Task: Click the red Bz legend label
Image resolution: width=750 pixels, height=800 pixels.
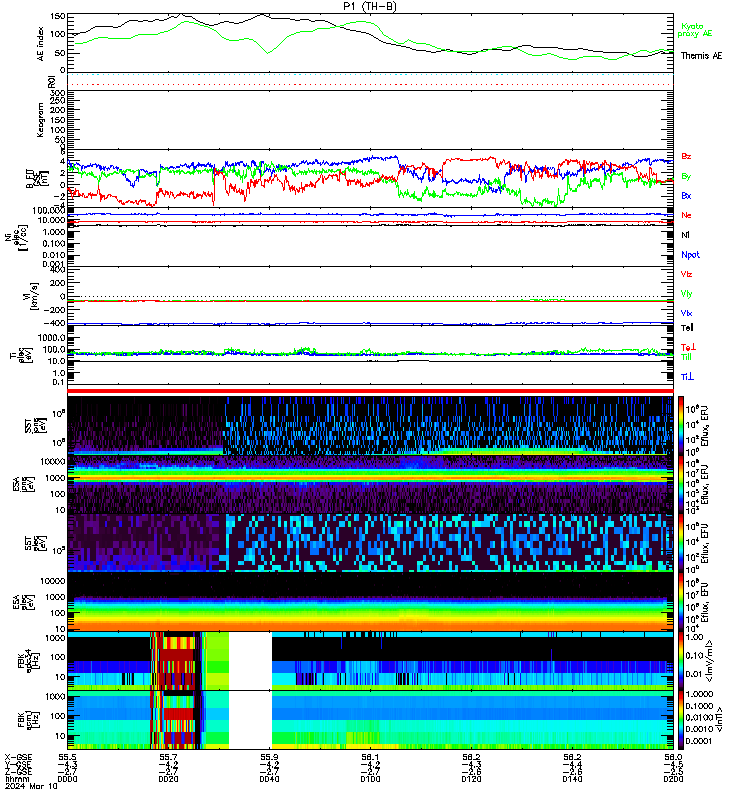Action: (686, 156)
